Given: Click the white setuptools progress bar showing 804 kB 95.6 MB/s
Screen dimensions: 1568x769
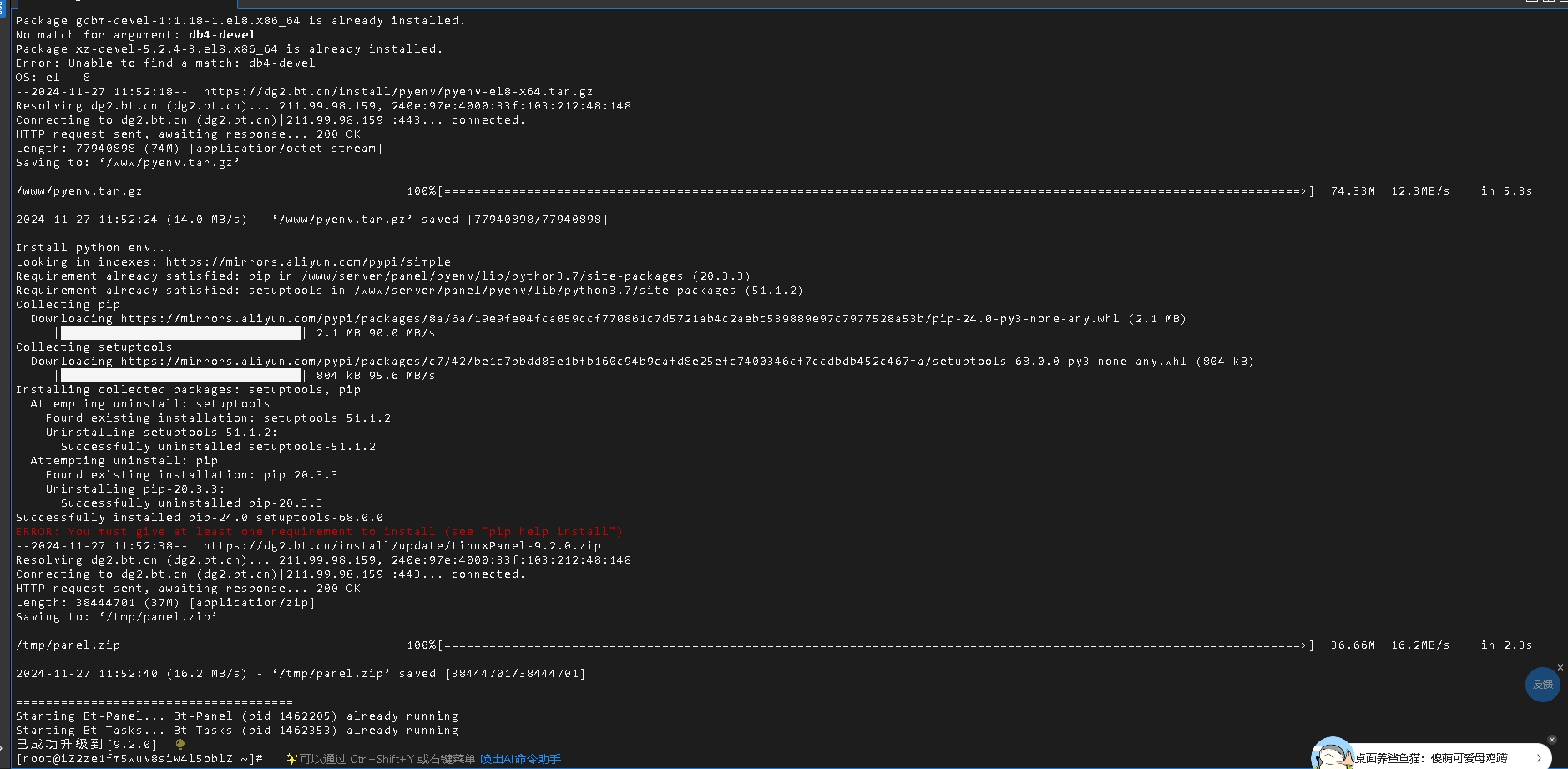Looking at the screenshot, I should pos(181,375).
